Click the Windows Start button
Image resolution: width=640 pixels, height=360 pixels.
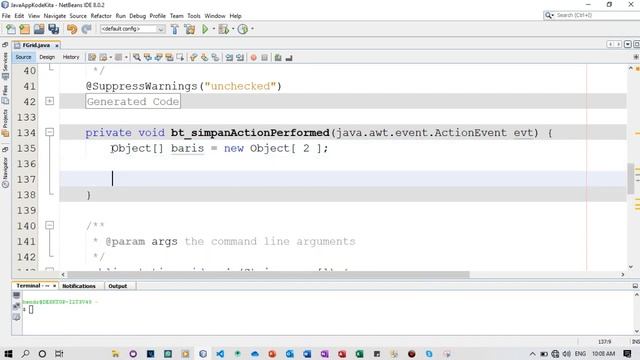(8, 353)
